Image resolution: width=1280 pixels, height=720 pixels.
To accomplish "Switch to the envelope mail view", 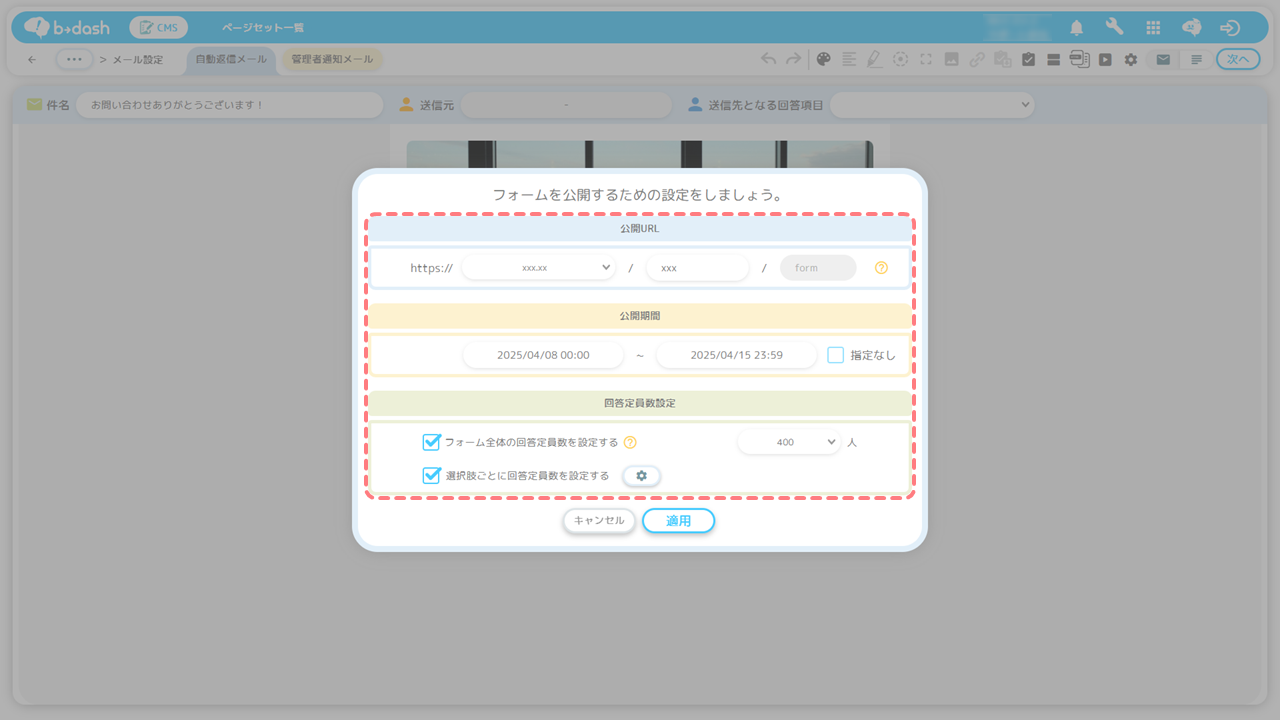I will 1163,59.
